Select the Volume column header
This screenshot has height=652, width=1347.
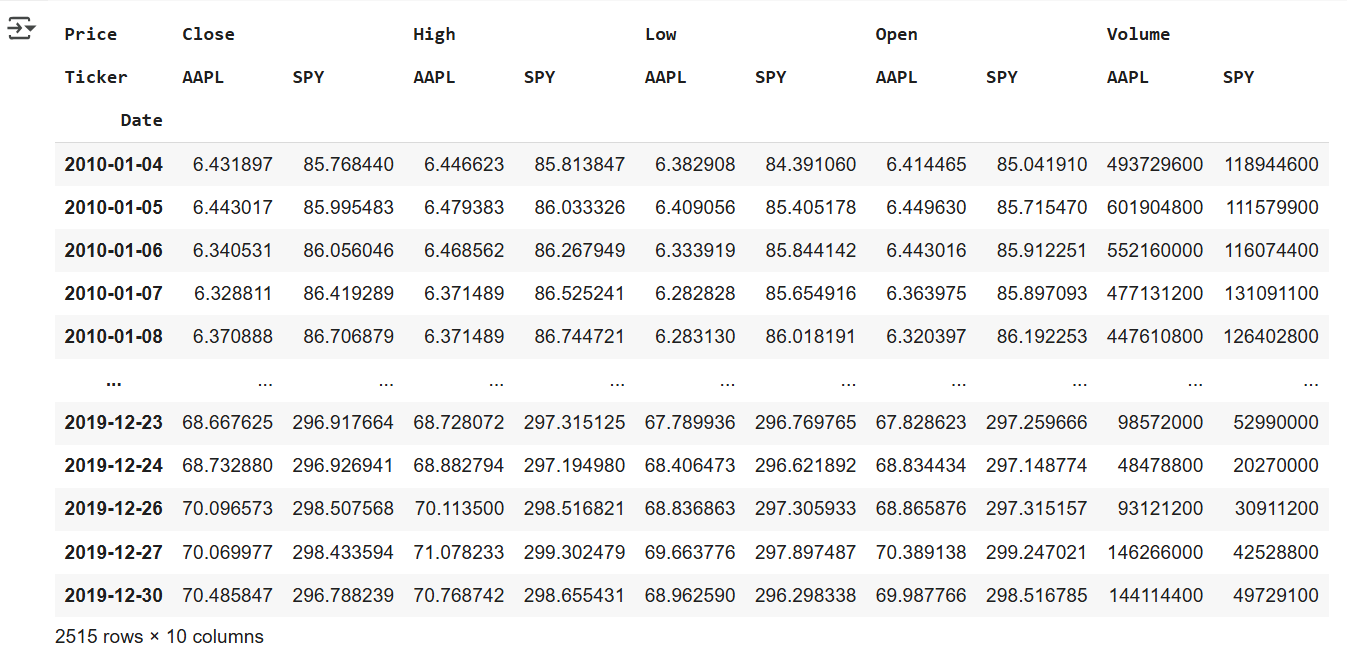(x=1138, y=34)
